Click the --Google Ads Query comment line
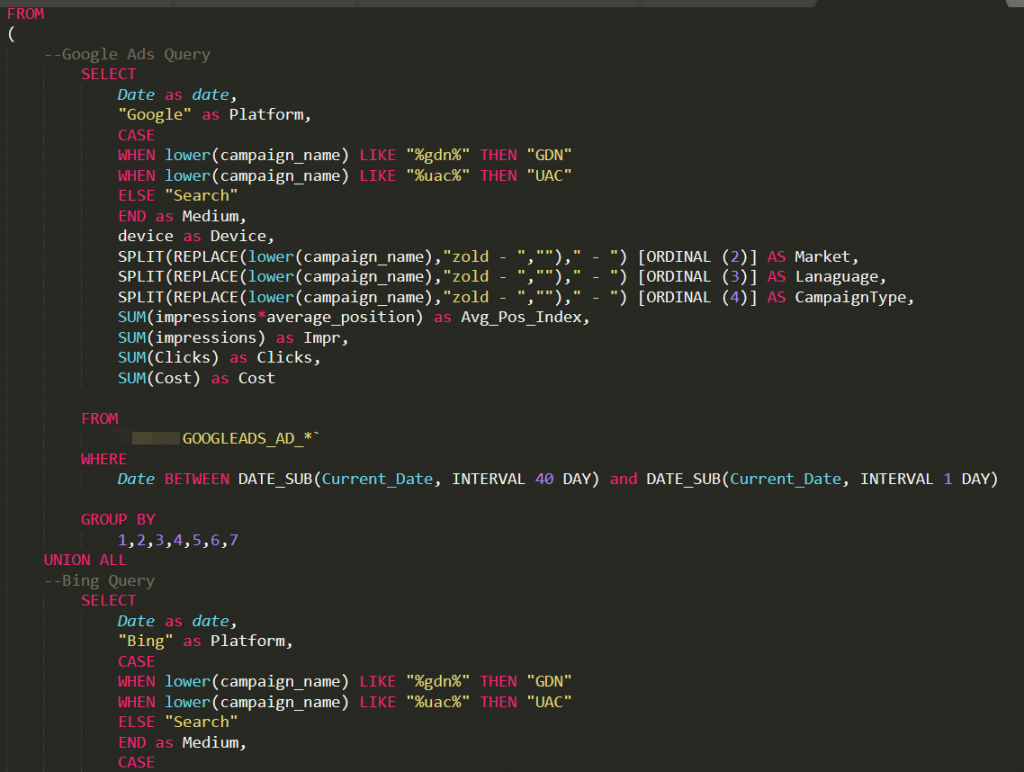Image resolution: width=1024 pixels, height=772 pixels. coord(127,54)
